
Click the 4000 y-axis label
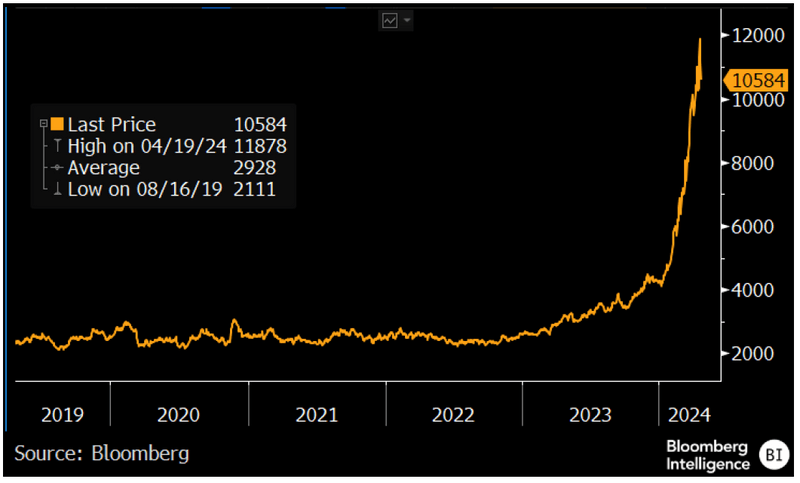pos(753,290)
